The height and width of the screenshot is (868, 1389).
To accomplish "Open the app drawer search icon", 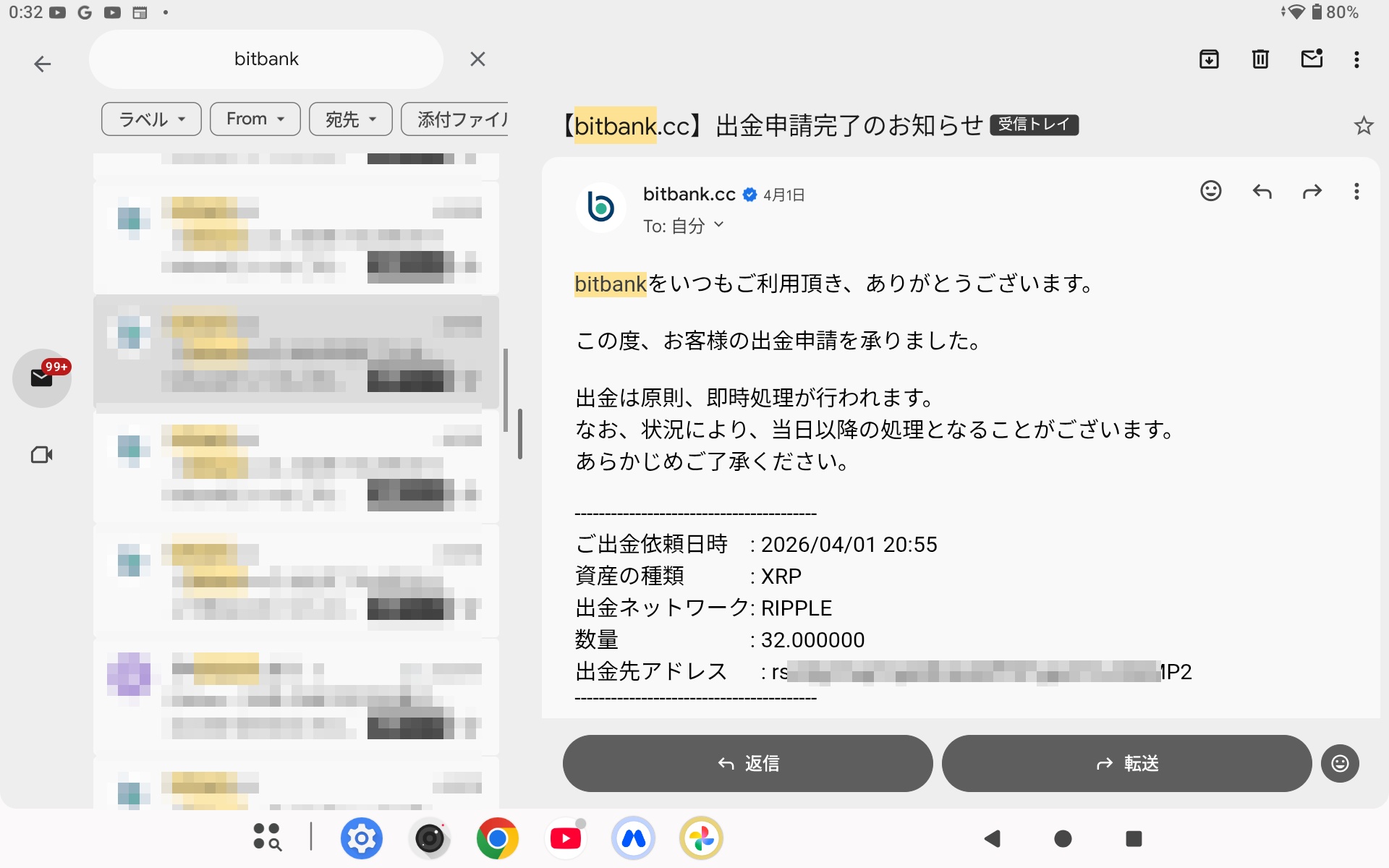I will click(267, 838).
